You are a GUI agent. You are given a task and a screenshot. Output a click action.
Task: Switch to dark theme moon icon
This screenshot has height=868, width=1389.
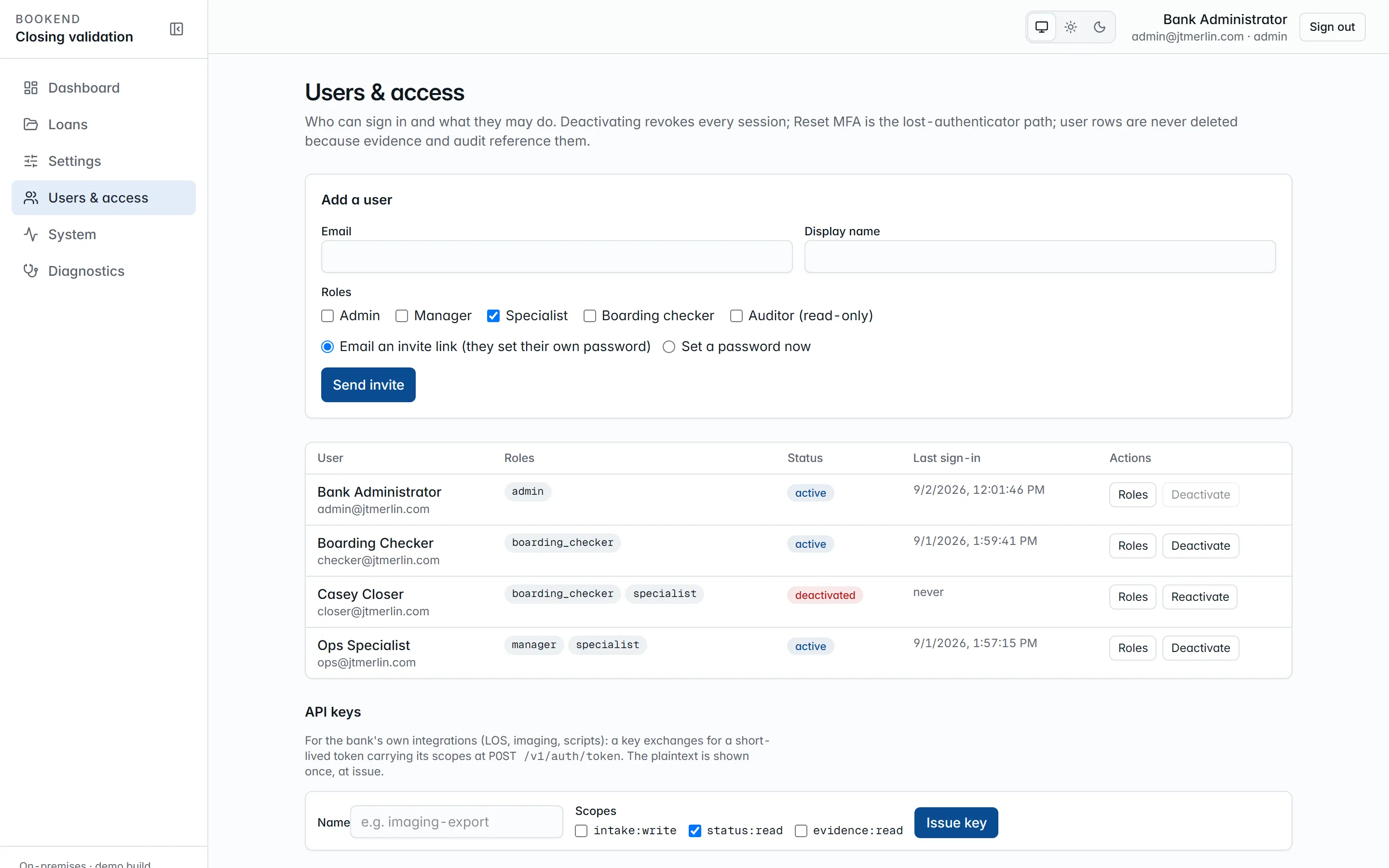click(1099, 27)
